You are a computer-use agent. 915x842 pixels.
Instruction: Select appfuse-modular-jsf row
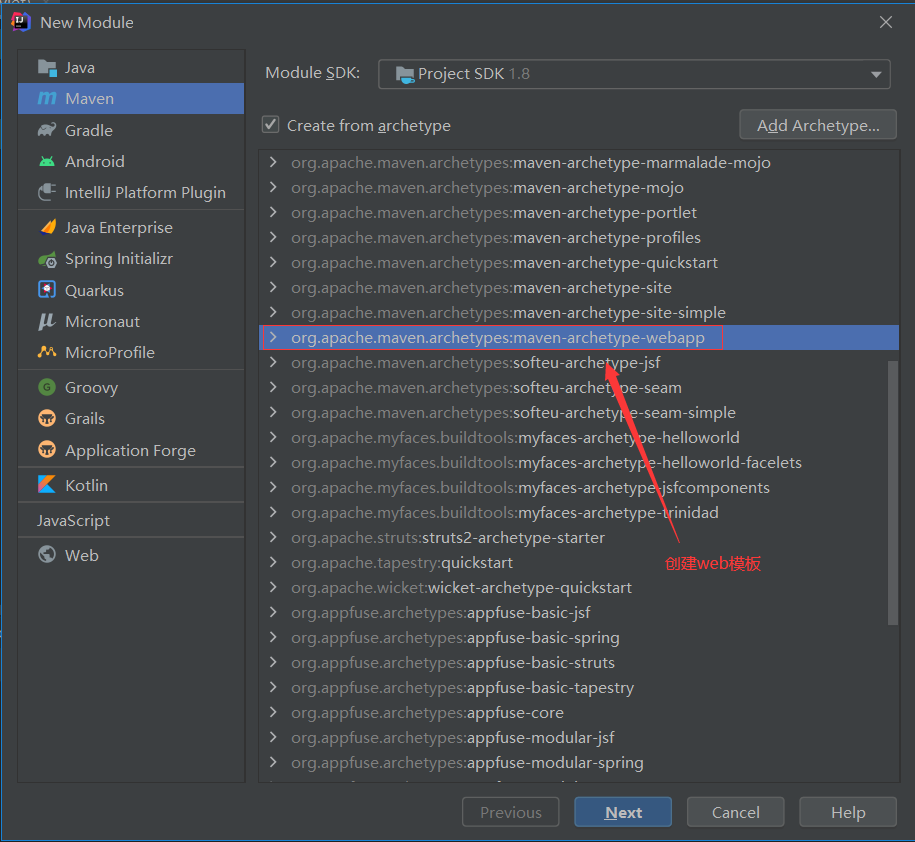(578, 738)
